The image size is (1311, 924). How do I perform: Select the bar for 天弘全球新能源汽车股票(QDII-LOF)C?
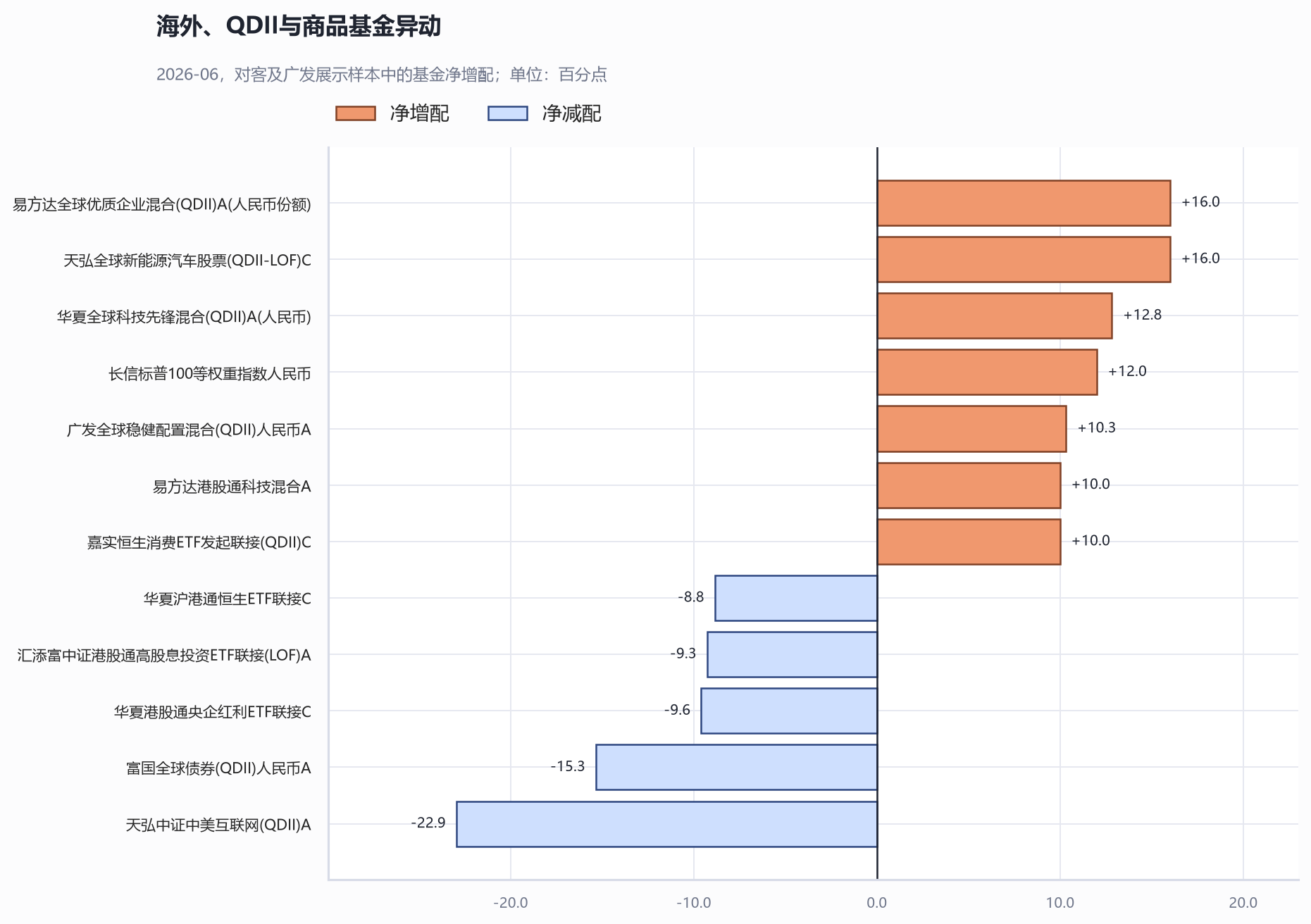point(1024,259)
